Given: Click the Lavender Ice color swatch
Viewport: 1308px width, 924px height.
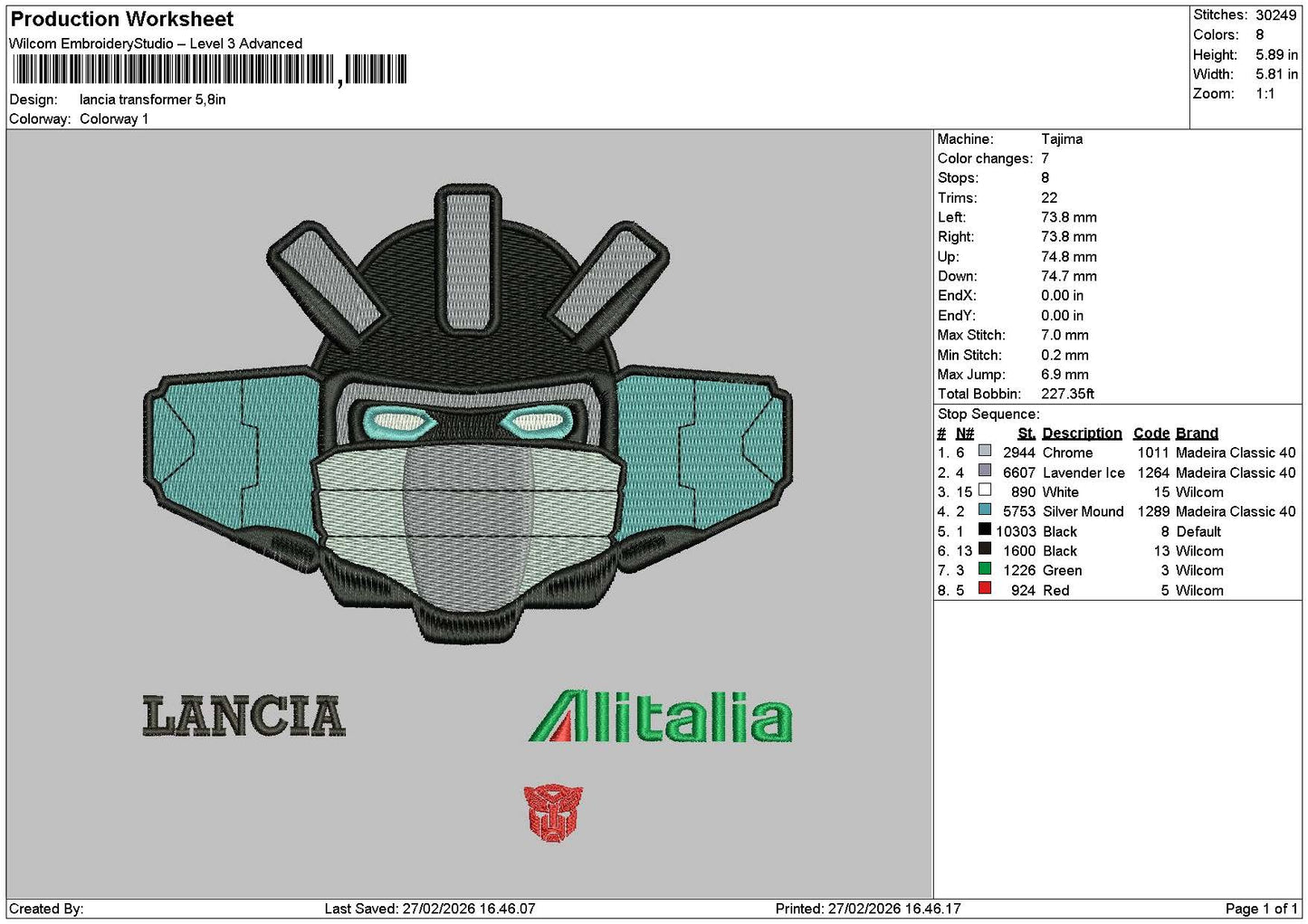Looking at the screenshot, I should pyautogui.click(x=985, y=471).
